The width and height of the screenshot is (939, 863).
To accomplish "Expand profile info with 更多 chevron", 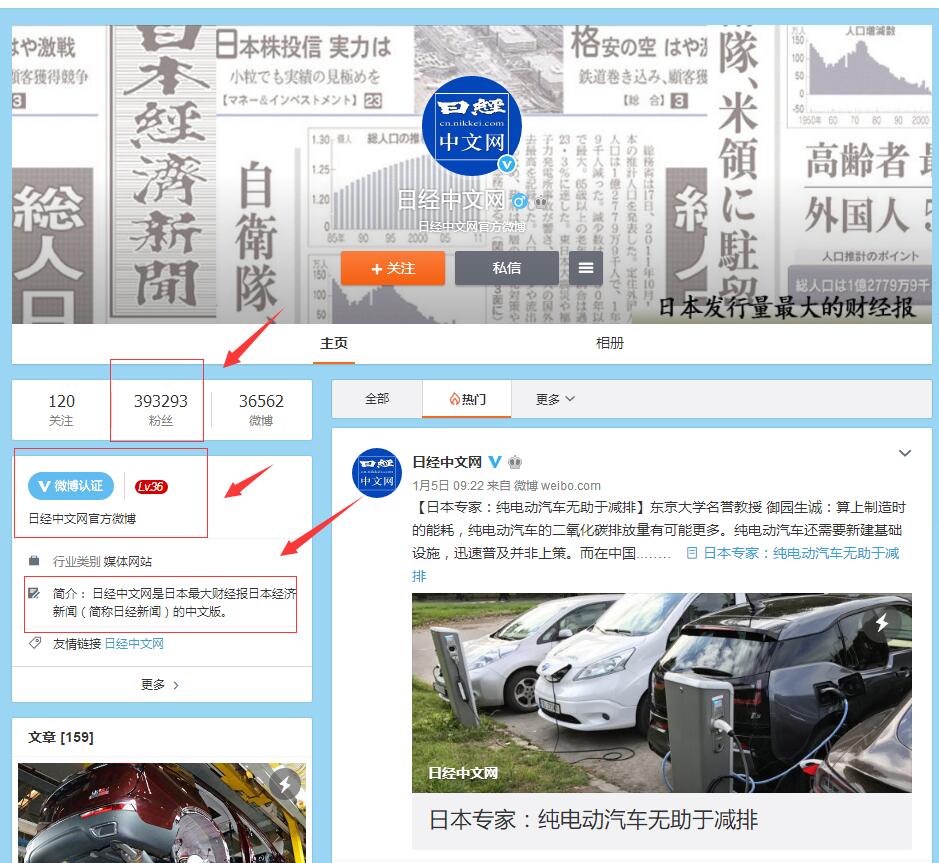I will [x=160, y=685].
